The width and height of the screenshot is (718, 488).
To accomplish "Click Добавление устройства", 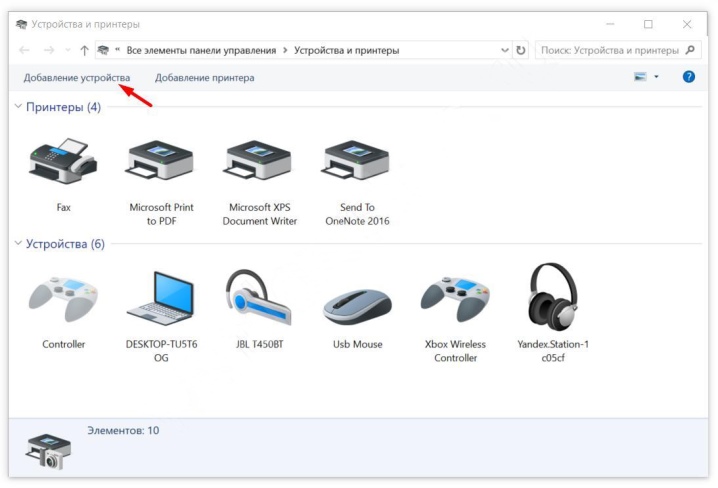I will (x=77, y=78).
